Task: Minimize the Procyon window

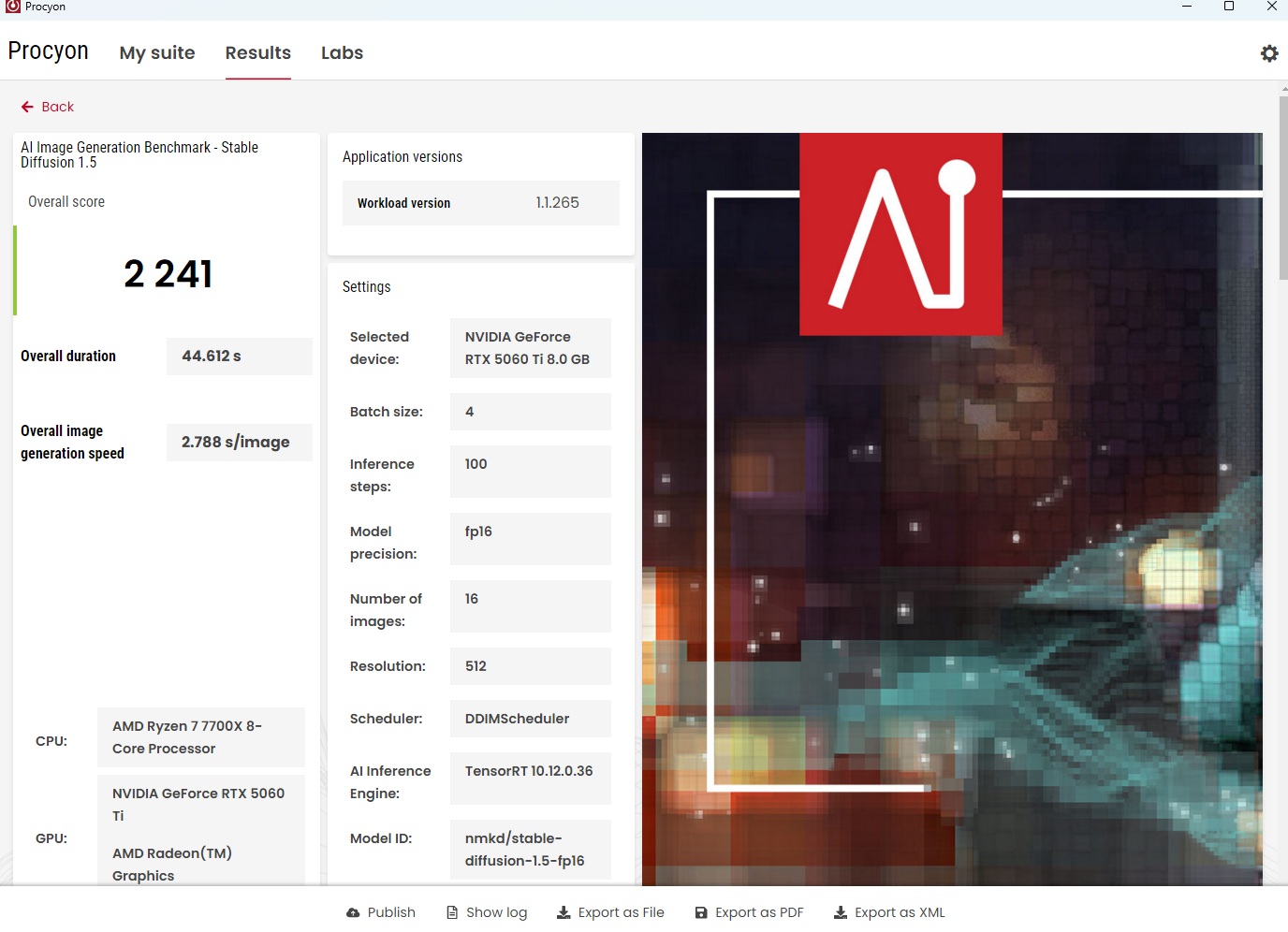Action: (1187, 7)
